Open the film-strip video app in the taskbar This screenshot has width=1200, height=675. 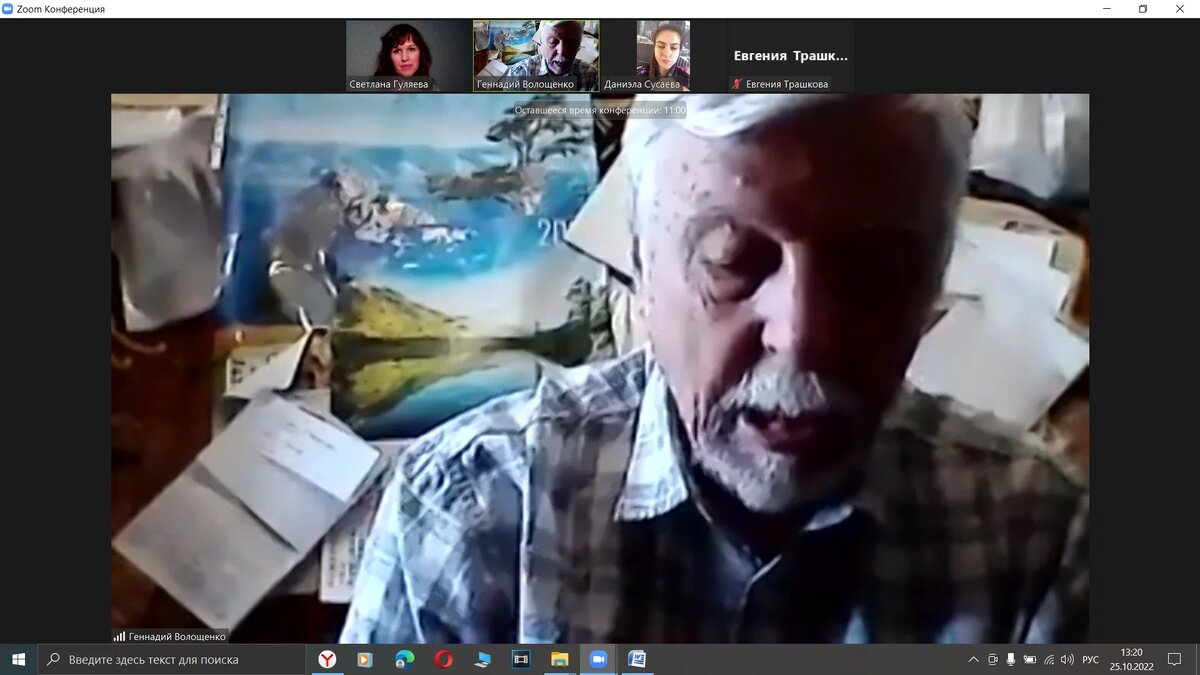(x=521, y=659)
